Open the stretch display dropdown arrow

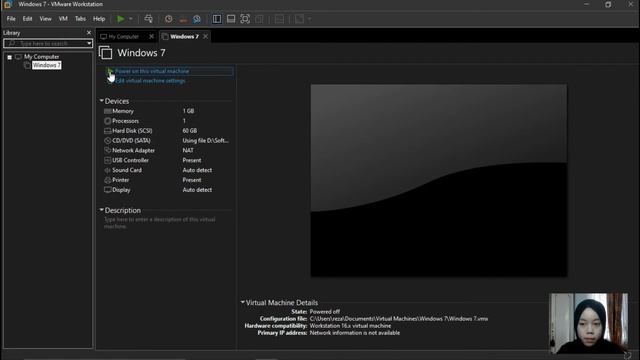[x=309, y=19]
